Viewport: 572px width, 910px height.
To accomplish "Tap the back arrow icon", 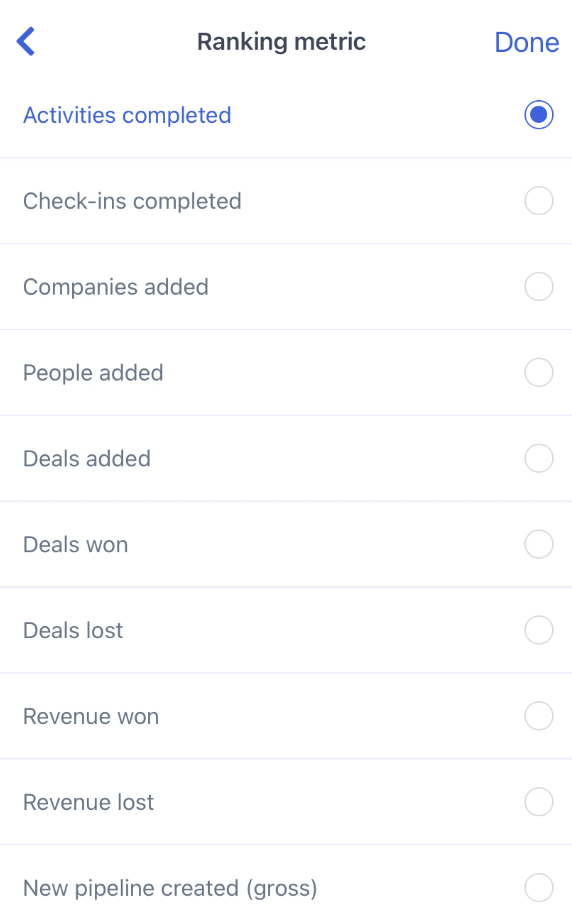I will click(26, 41).
